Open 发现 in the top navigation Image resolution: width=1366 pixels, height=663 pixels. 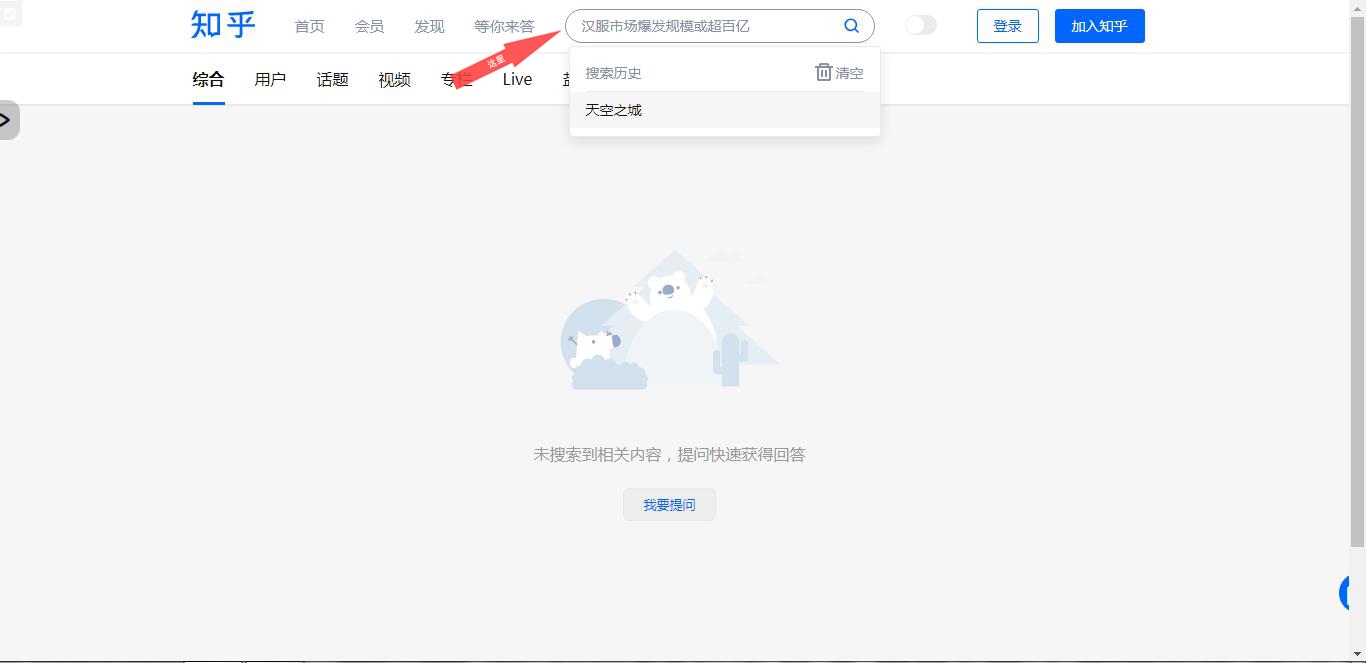pos(429,26)
